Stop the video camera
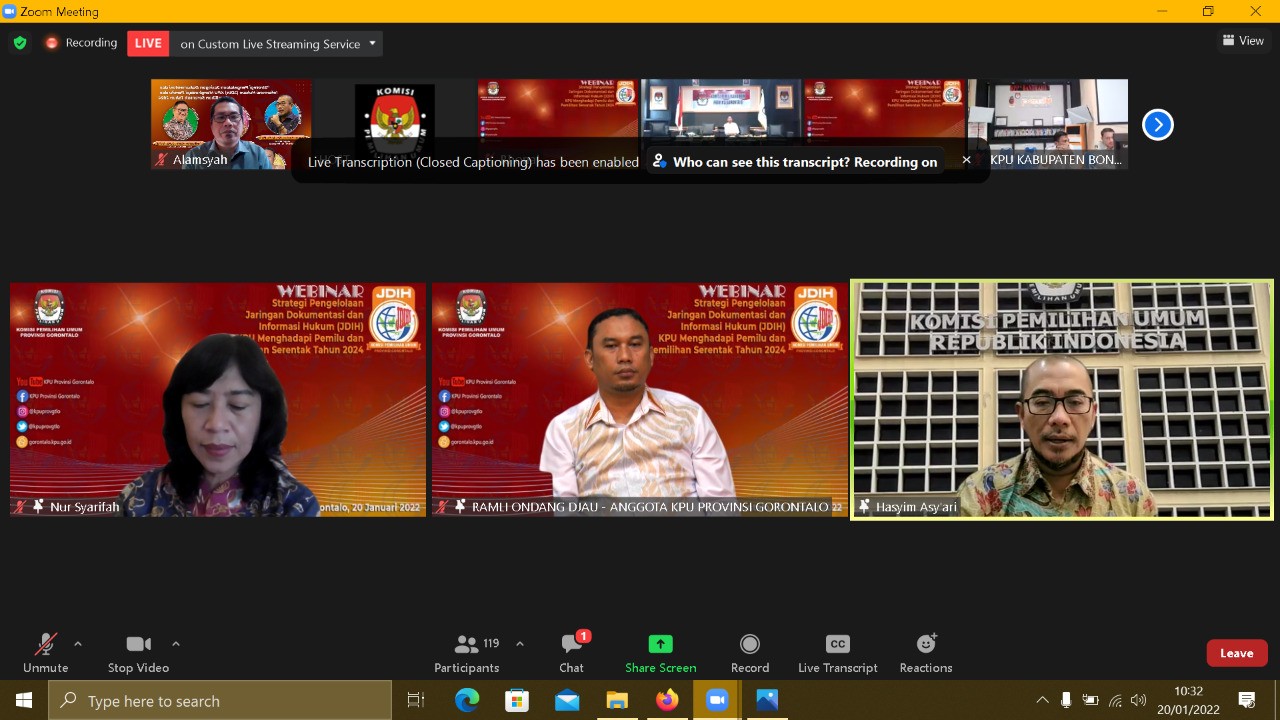This screenshot has width=1280, height=720. pos(138,652)
